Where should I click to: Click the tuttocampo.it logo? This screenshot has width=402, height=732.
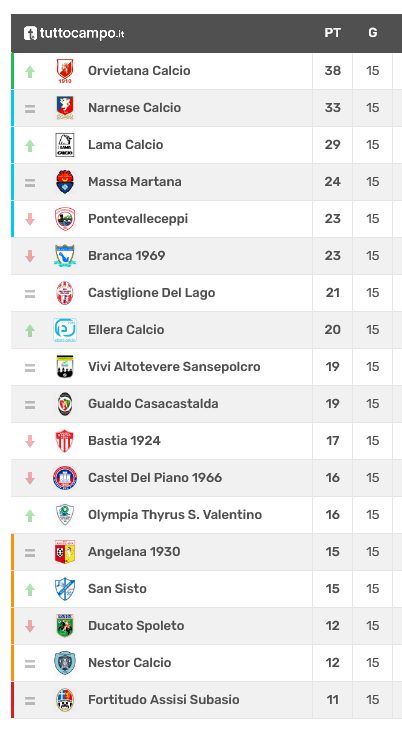point(74,33)
